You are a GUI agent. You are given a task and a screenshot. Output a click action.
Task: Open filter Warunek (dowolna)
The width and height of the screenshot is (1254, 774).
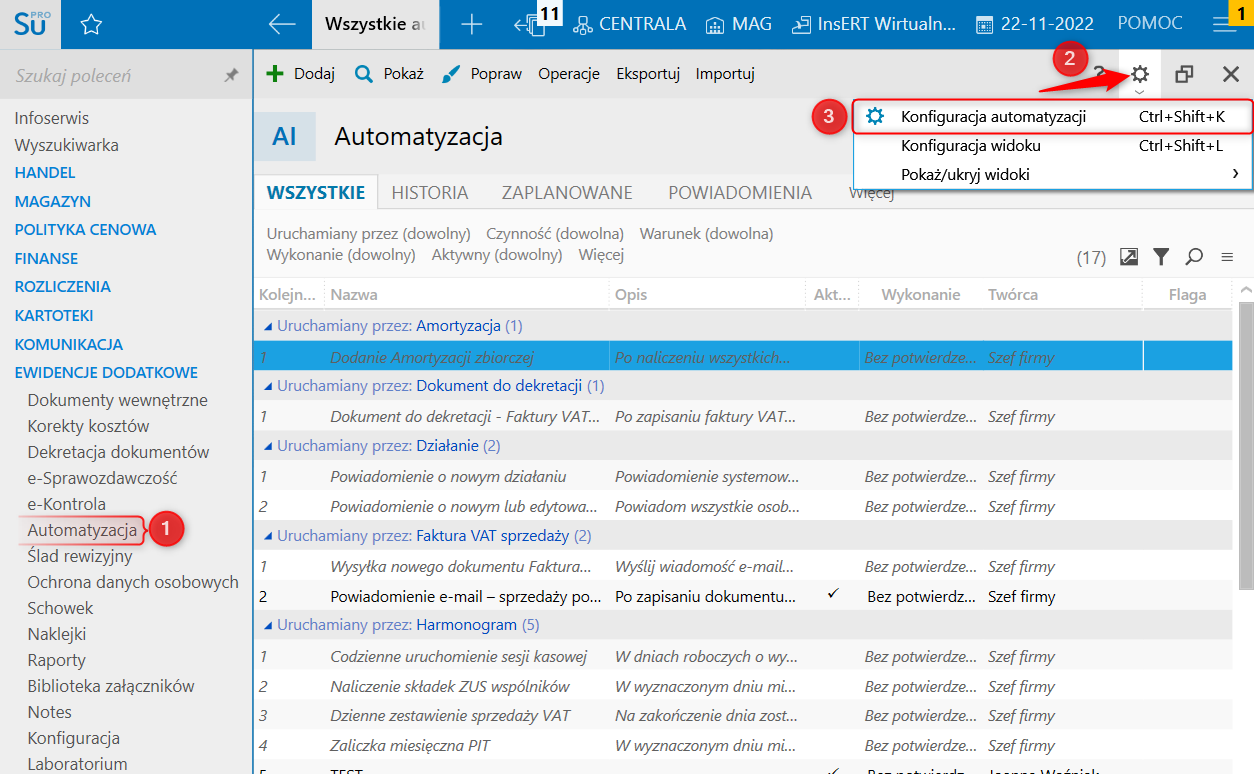click(x=706, y=234)
